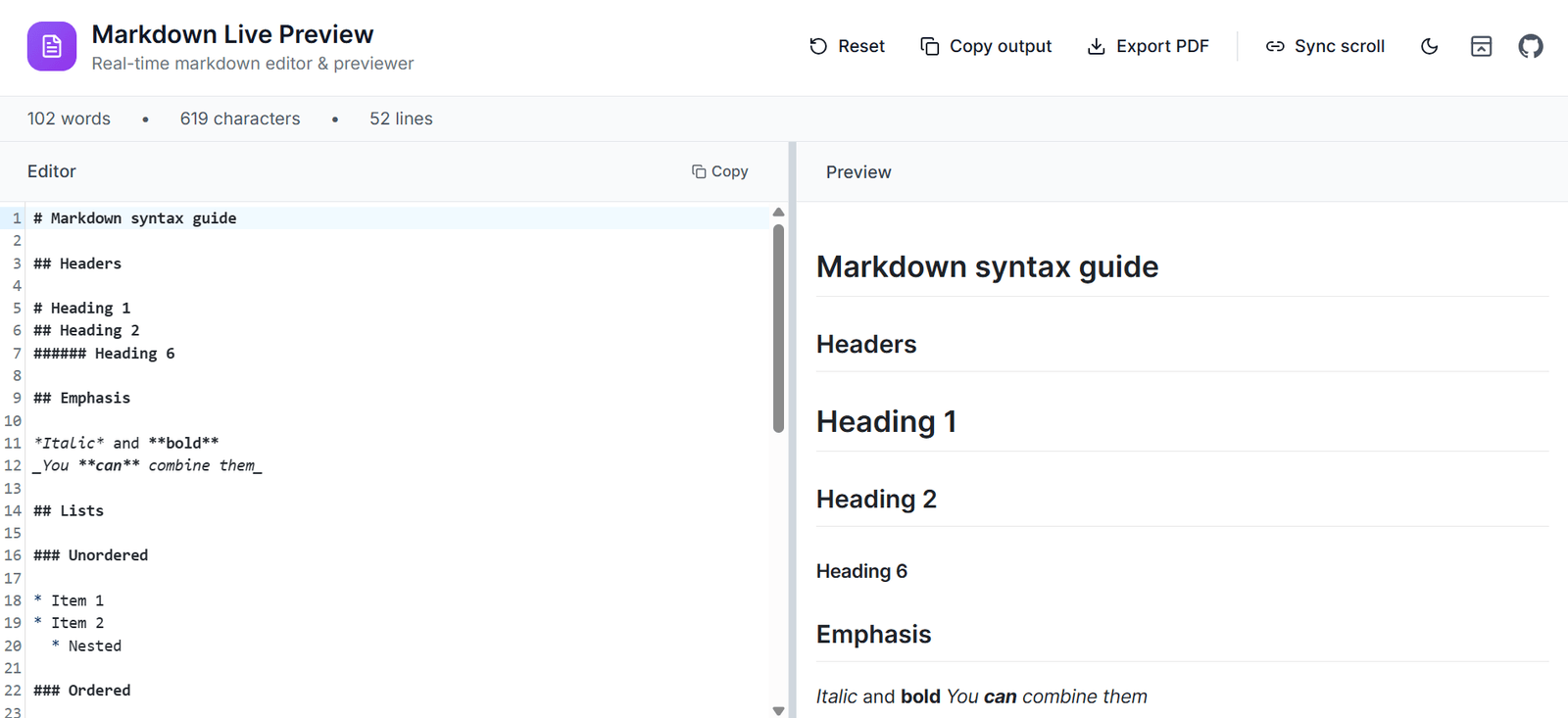Click editor line '* Nested'
The width and height of the screenshot is (1568, 718).
86,646
